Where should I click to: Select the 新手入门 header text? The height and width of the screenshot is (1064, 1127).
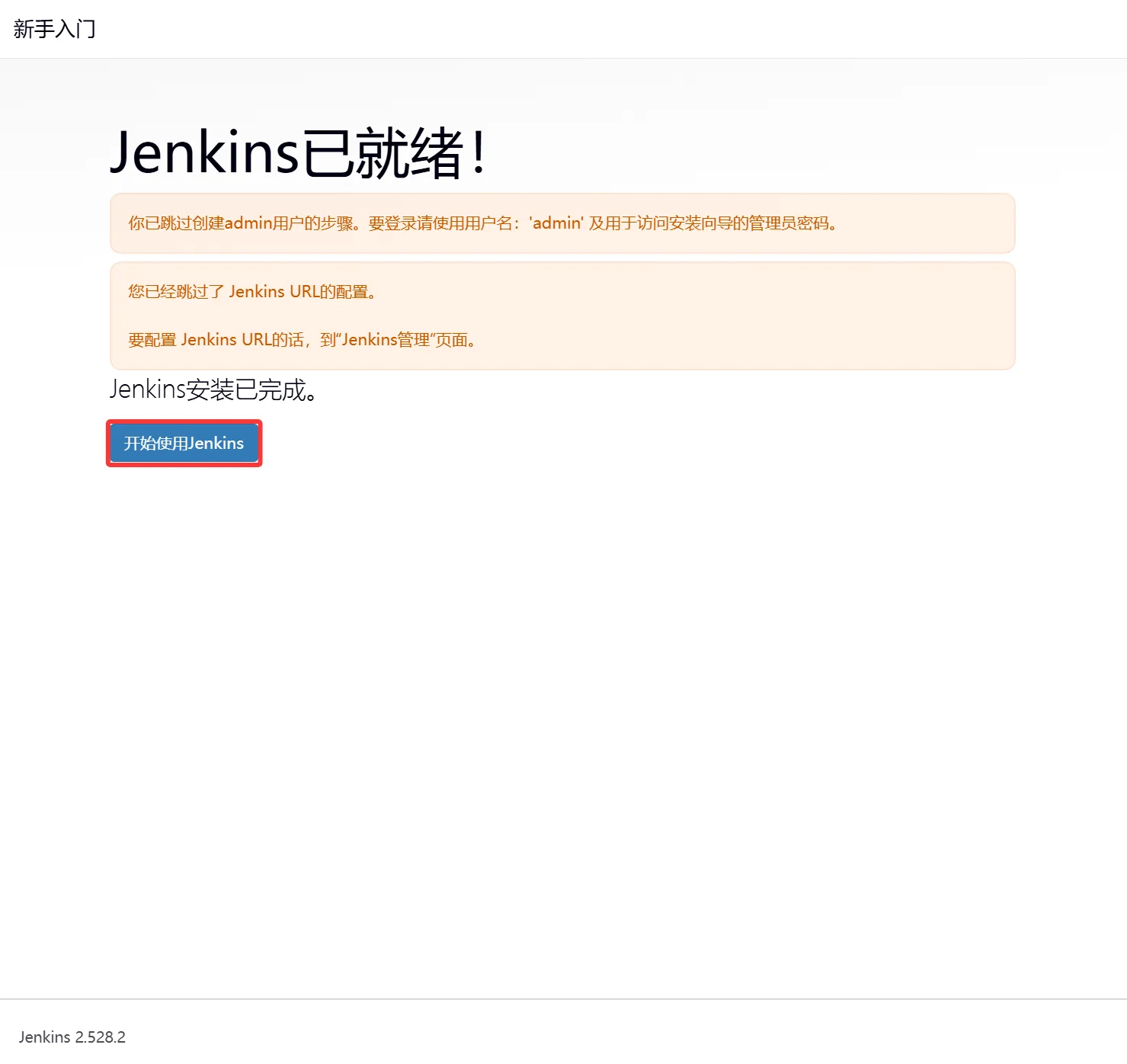tap(53, 28)
